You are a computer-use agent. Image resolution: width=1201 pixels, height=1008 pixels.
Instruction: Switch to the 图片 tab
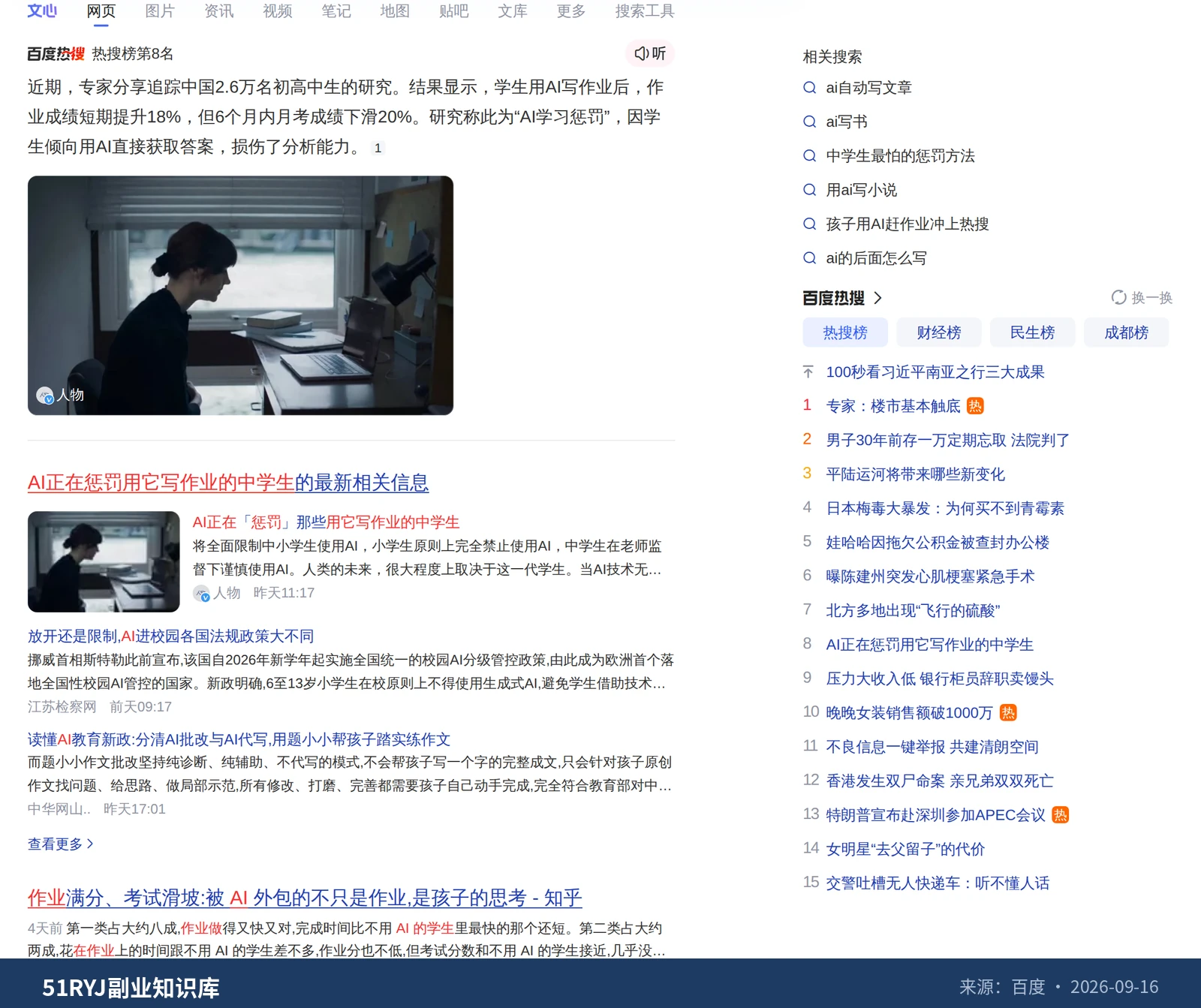160,11
